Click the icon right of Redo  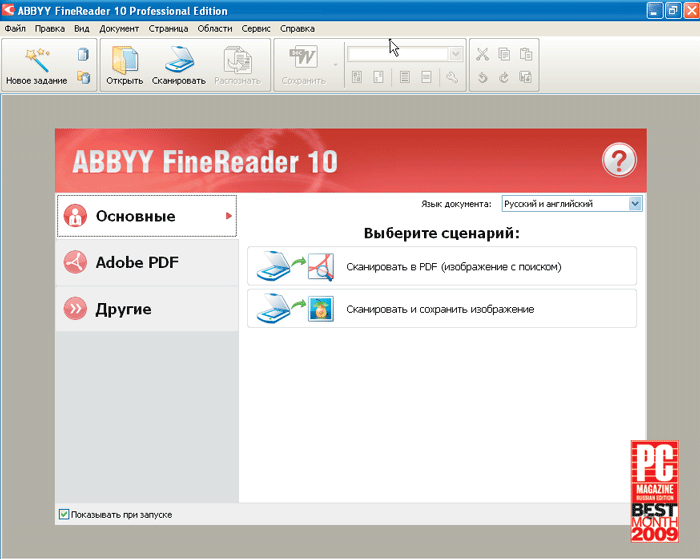tap(525, 77)
